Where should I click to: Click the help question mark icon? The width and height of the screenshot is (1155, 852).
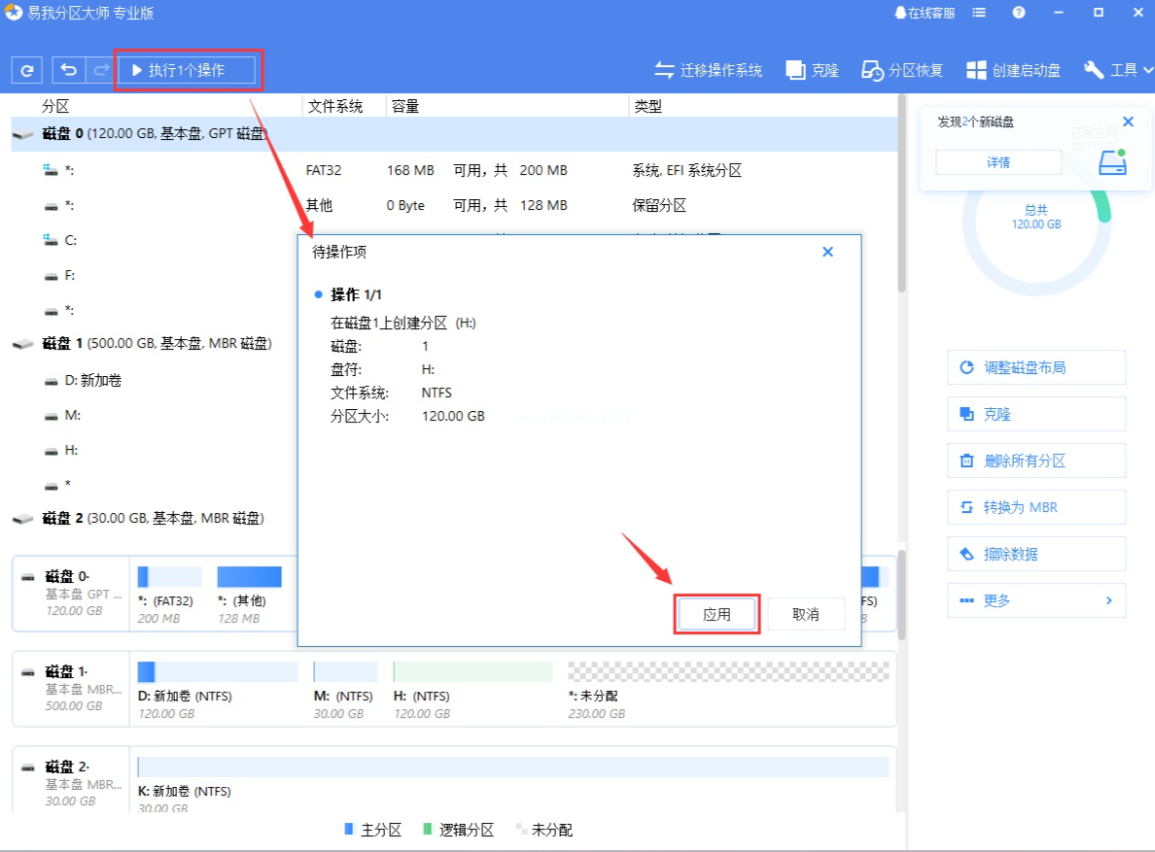(1019, 13)
